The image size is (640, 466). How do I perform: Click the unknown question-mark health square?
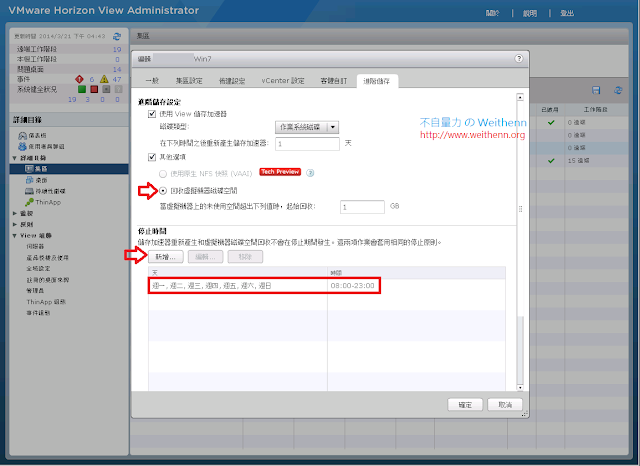pos(118,89)
